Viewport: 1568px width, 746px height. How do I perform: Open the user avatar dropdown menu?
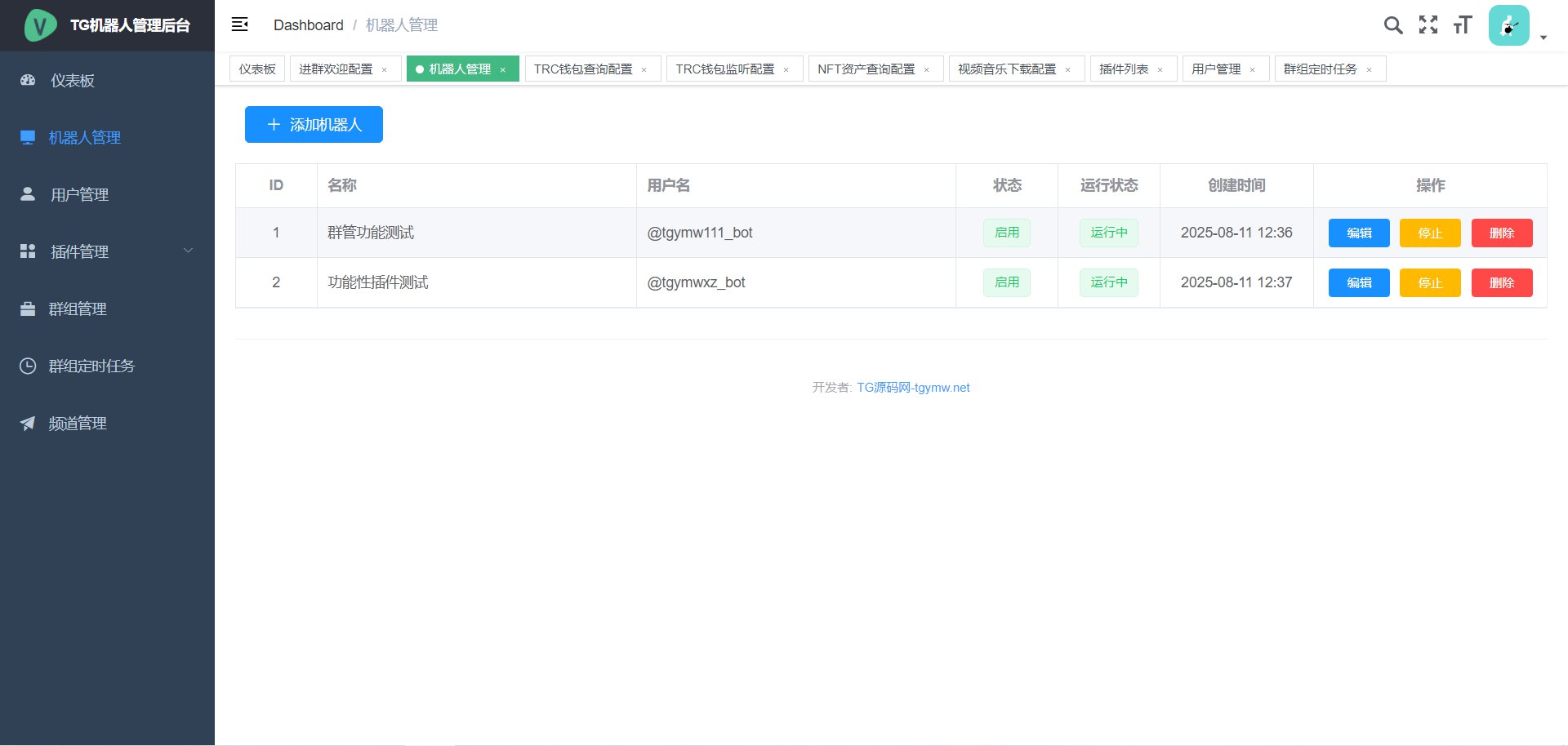pos(1517,26)
